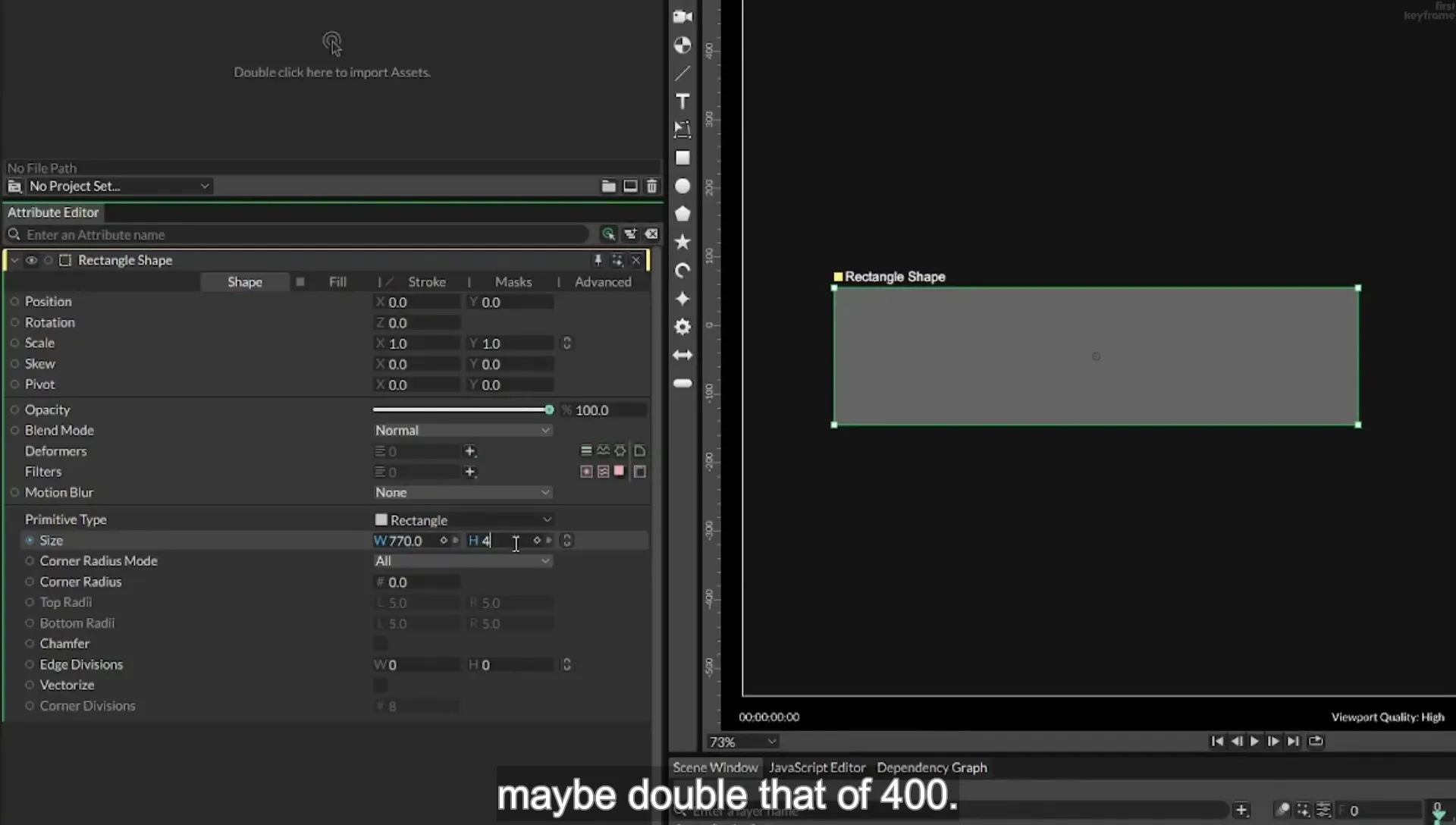Image resolution: width=1456 pixels, height=825 pixels.
Task: Switch to the Stroke tab
Action: click(x=427, y=281)
